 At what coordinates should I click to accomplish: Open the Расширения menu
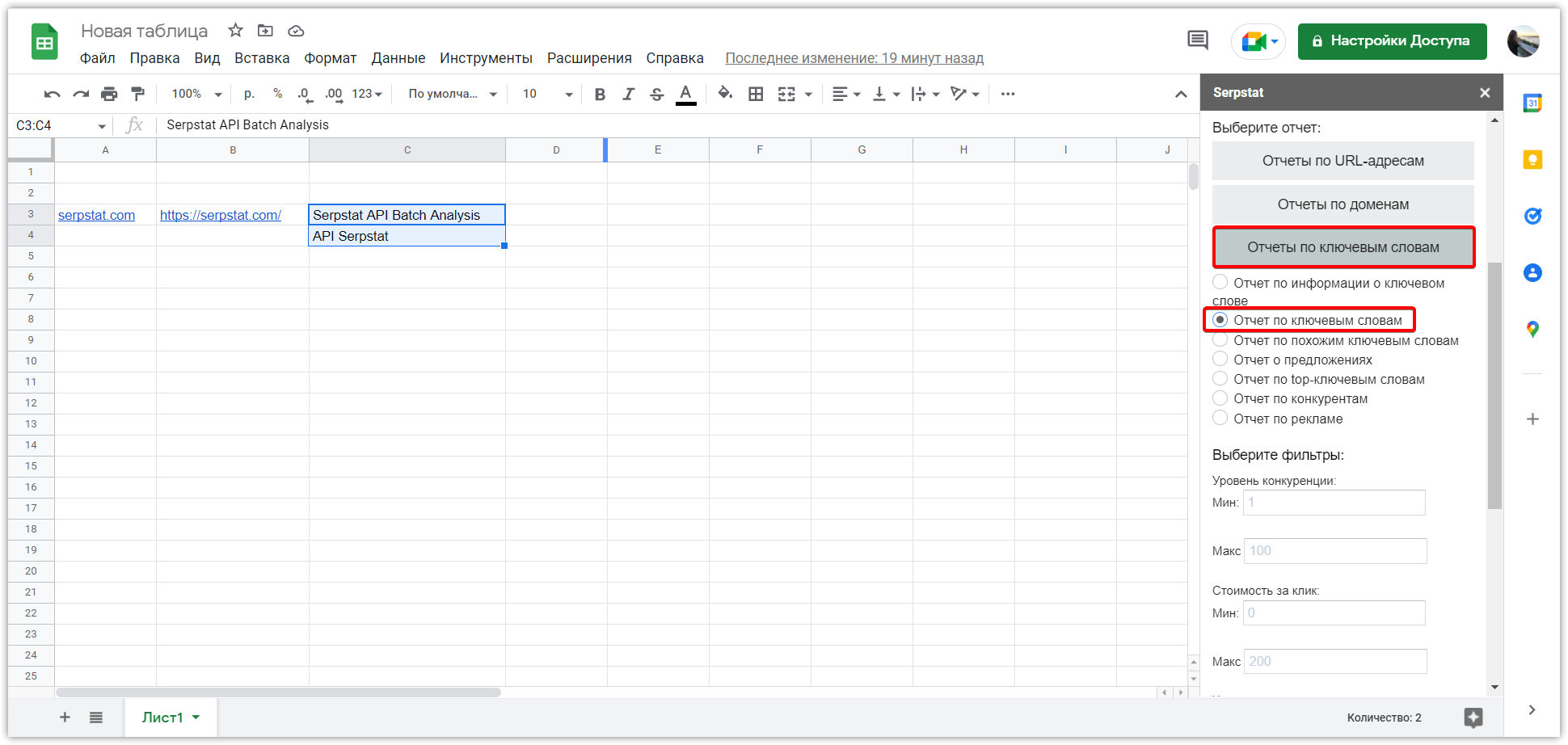coord(589,58)
